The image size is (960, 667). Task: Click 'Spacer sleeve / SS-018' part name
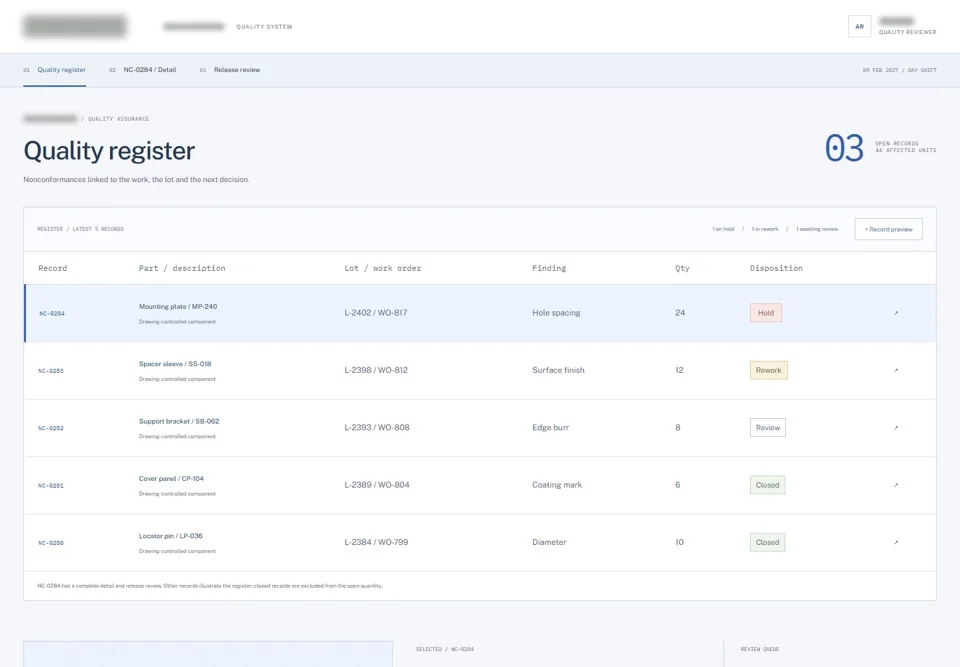click(x=174, y=364)
